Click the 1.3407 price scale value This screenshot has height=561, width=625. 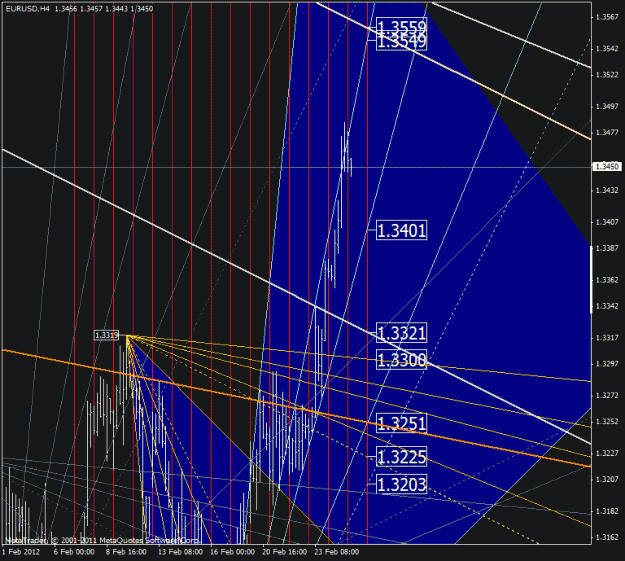coord(607,222)
